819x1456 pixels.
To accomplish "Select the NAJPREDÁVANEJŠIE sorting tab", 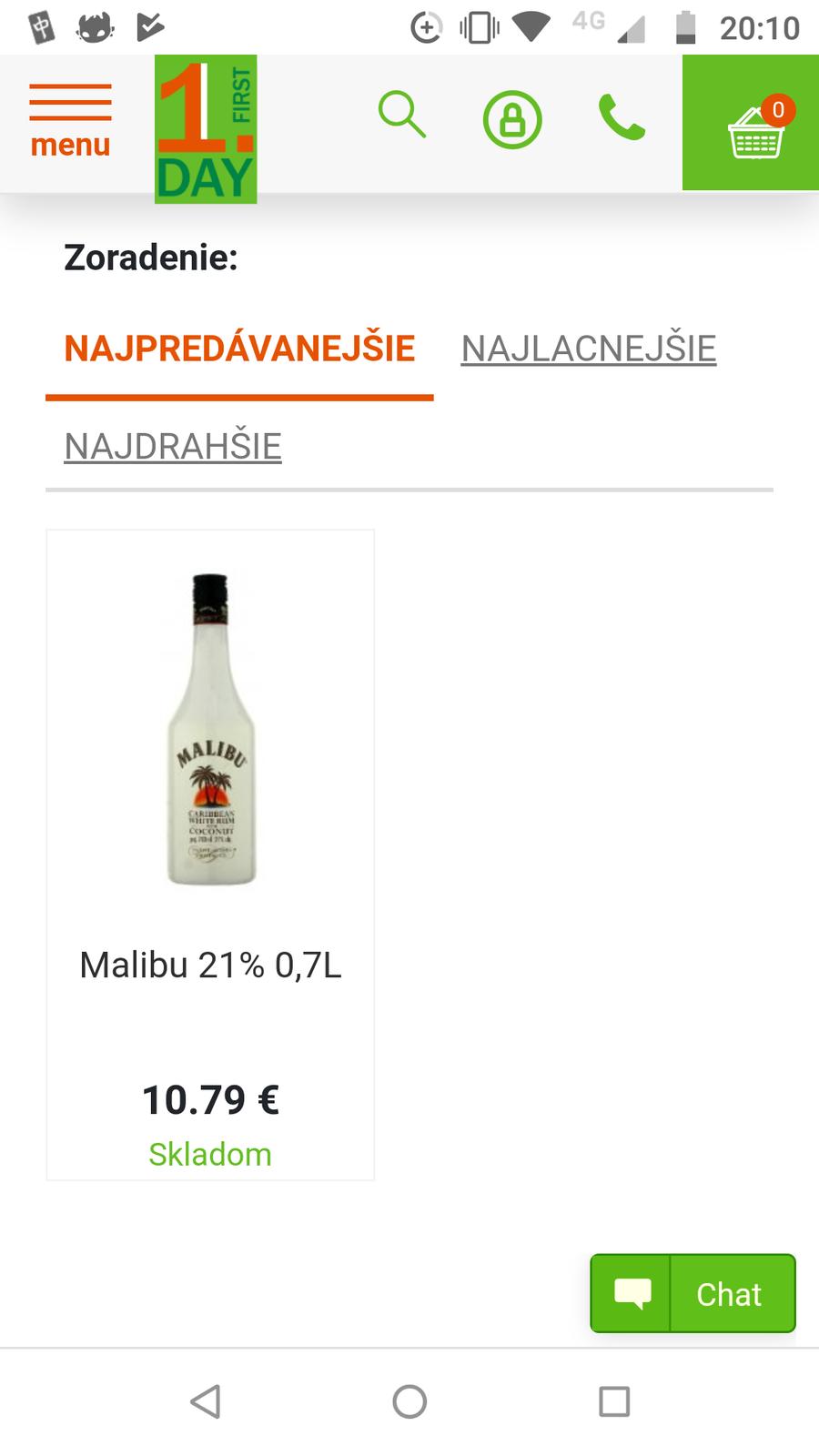I will (239, 349).
